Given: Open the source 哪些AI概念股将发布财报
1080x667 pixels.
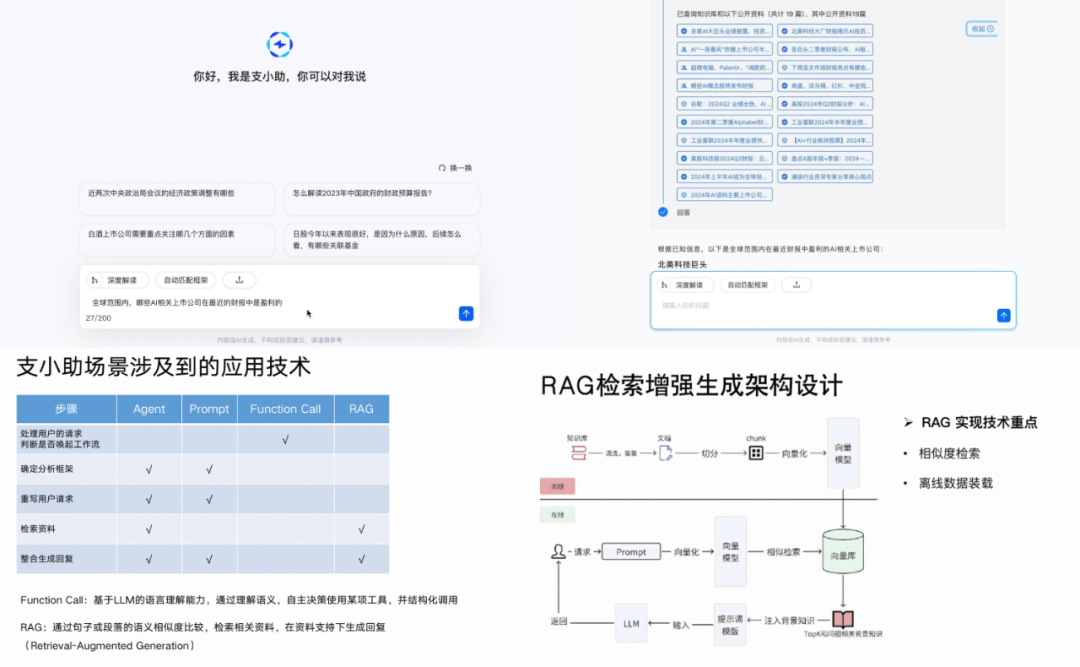Looking at the screenshot, I should 725,85.
